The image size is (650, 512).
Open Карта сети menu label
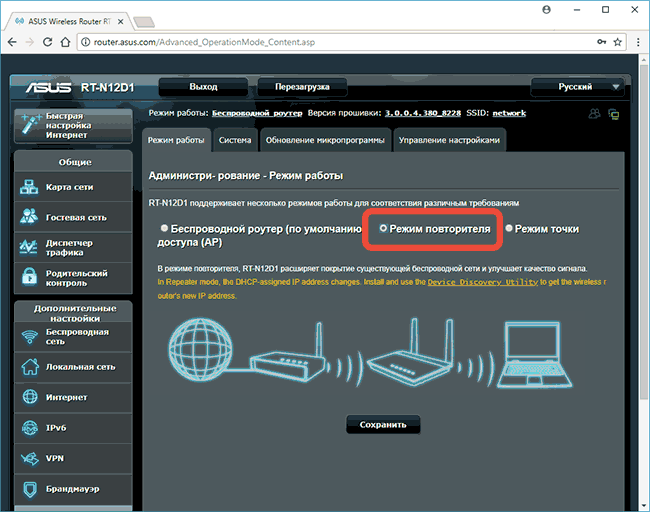[70, 187]
